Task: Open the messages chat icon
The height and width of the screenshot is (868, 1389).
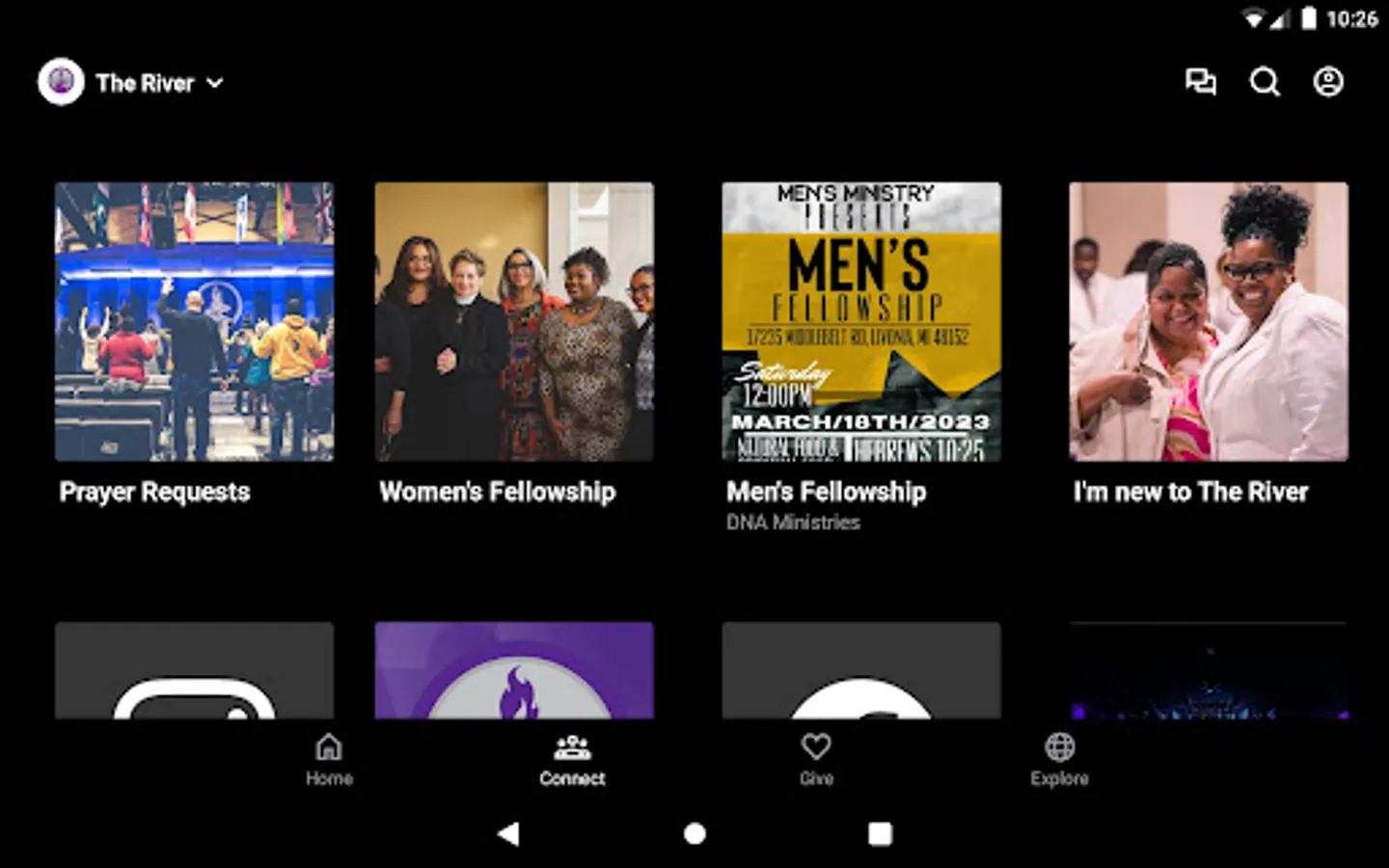Action: (1200, 82)
